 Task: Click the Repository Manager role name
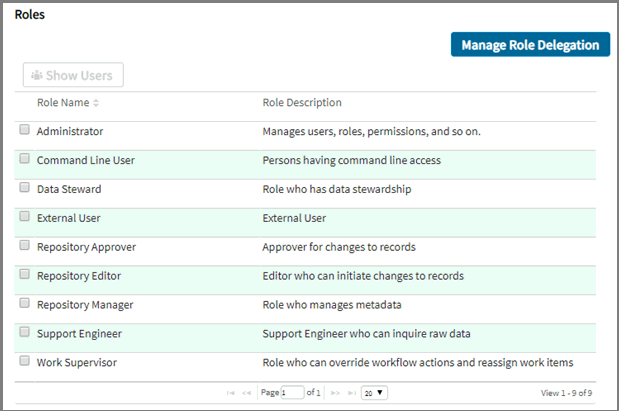coord(85,304)
